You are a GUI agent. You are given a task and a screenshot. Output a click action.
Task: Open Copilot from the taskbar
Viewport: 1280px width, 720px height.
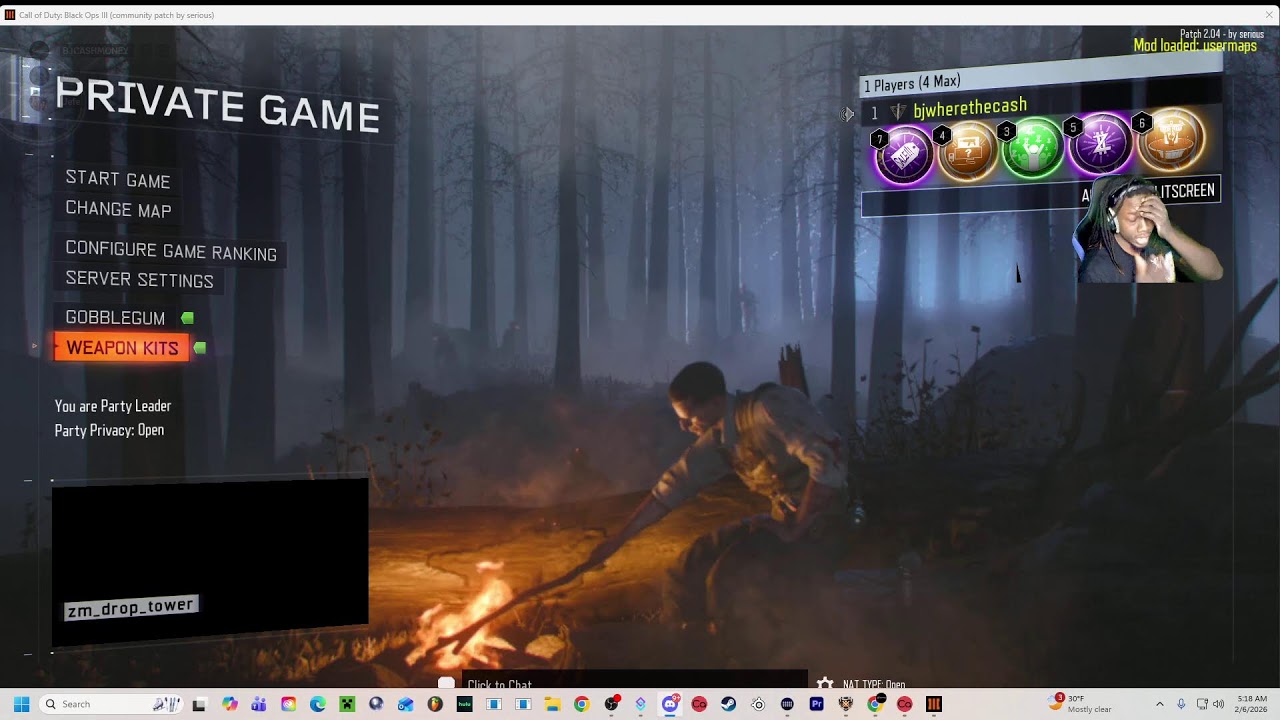[230, 704]
